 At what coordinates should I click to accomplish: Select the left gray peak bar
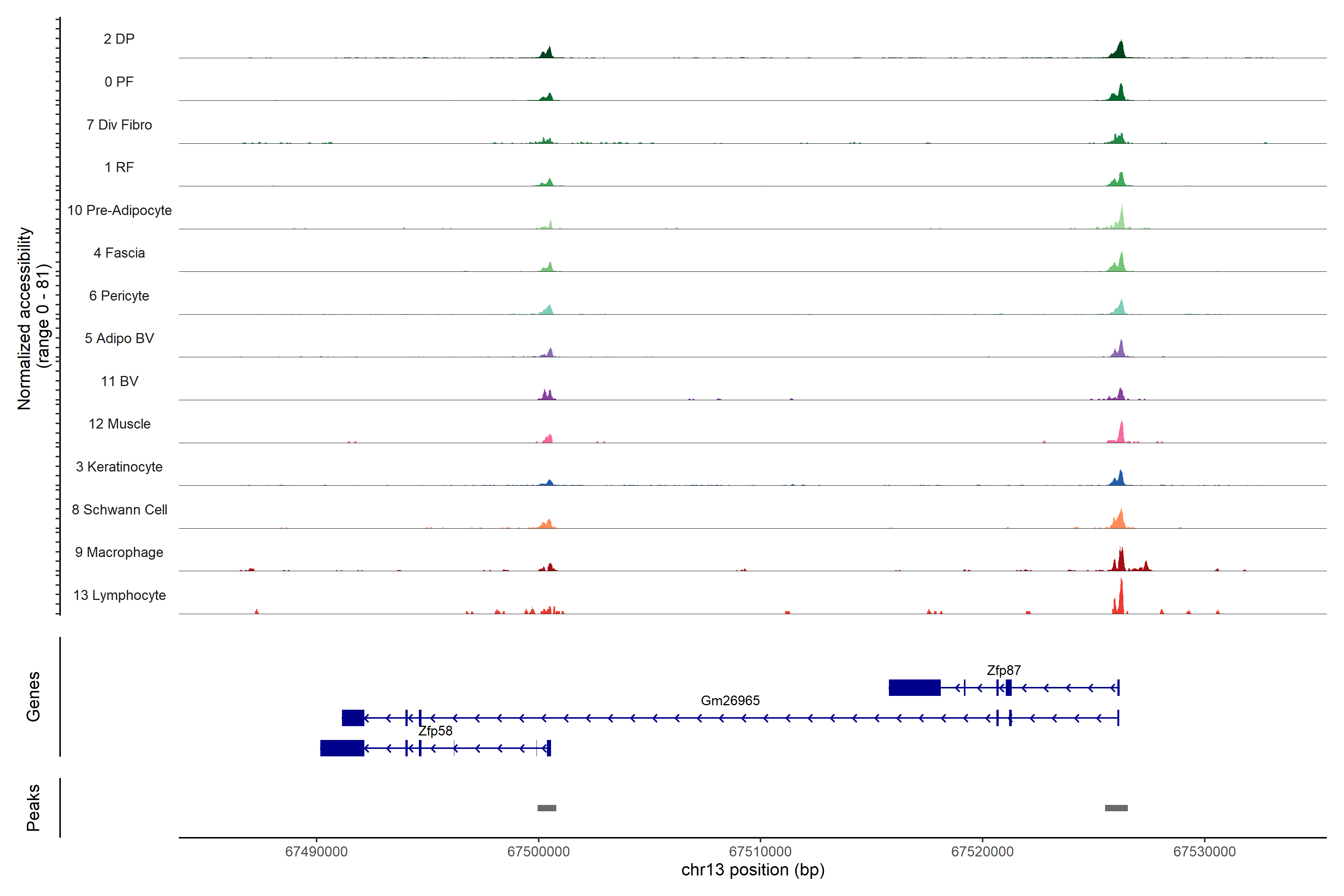click(546, 808)
